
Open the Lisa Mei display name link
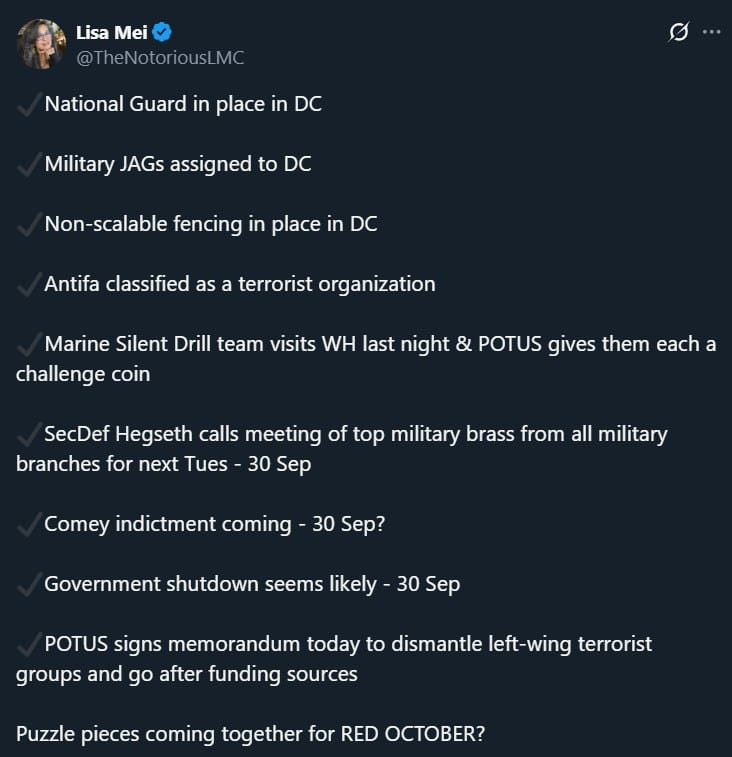(111, 33)
